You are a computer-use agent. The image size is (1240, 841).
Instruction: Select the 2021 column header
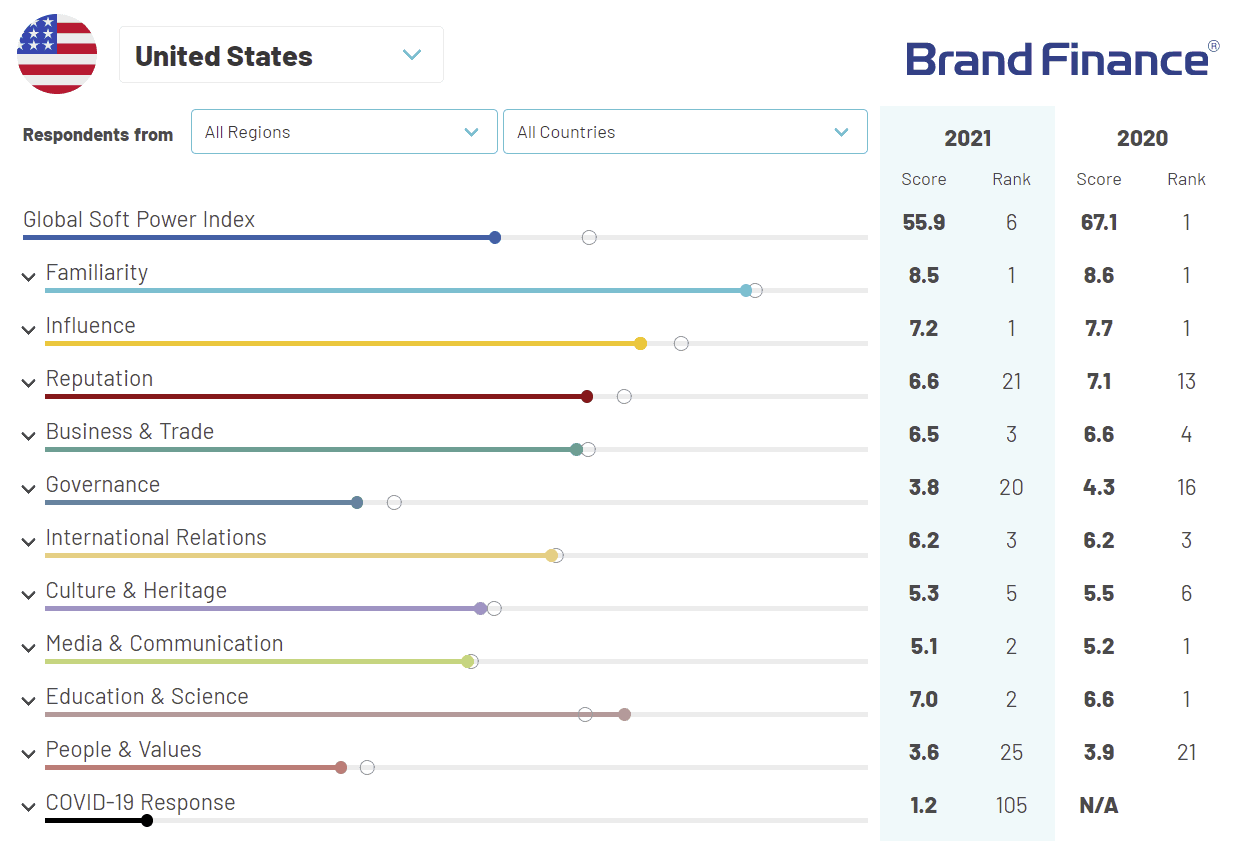[967, 138]
